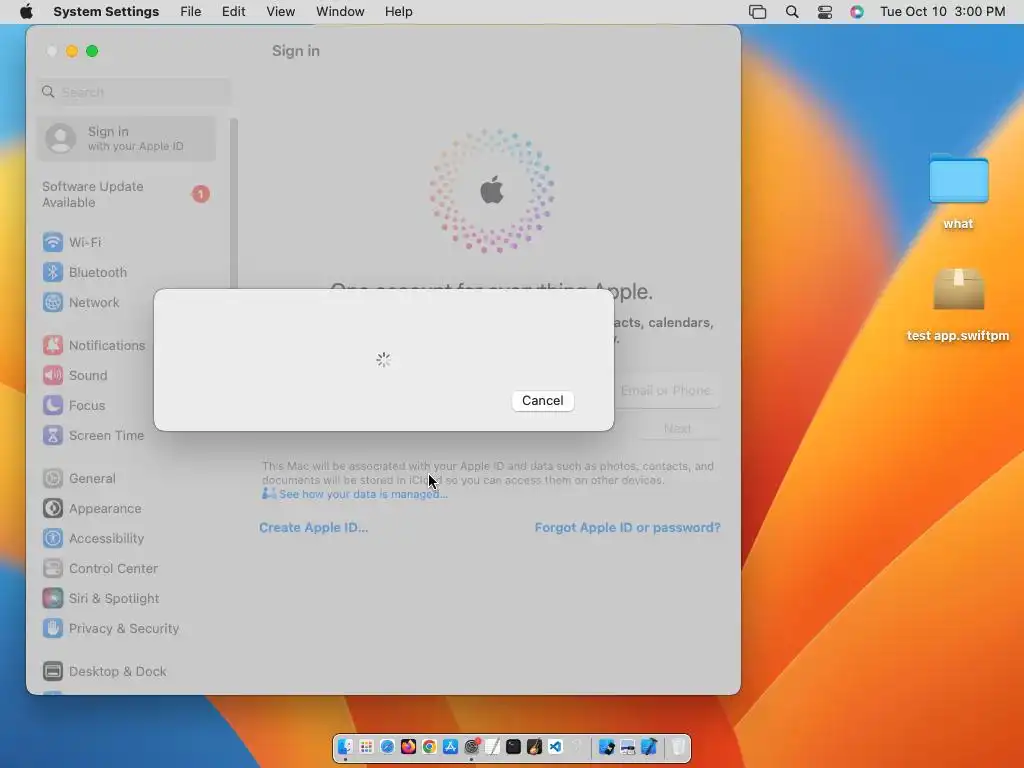Image resolution: width=1024 pixels, height=768 pixels.
Task: Open General gear icon in sidebar
Action: pyautogui.click(x=53, y=478)
